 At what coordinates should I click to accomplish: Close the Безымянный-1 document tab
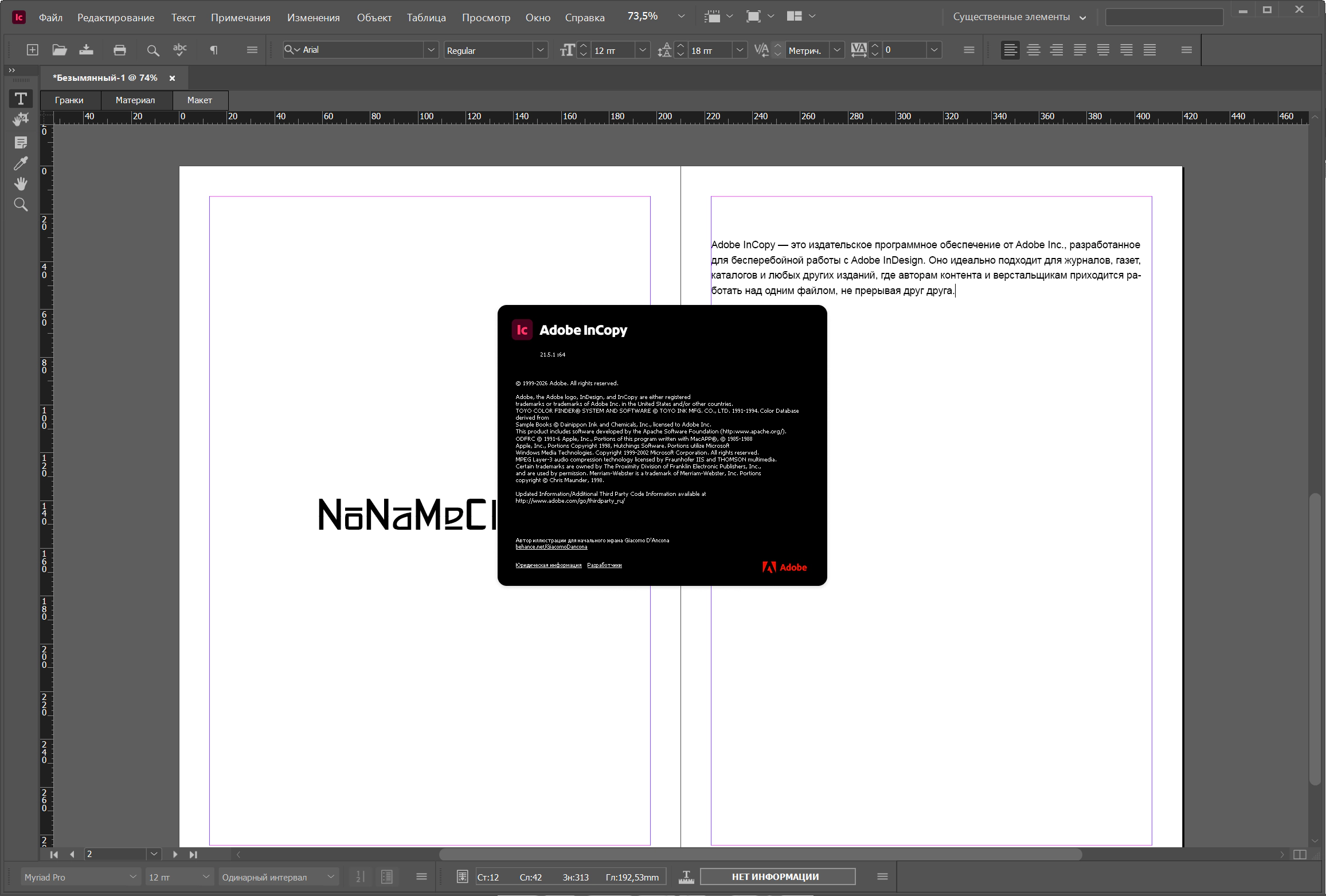172,78
